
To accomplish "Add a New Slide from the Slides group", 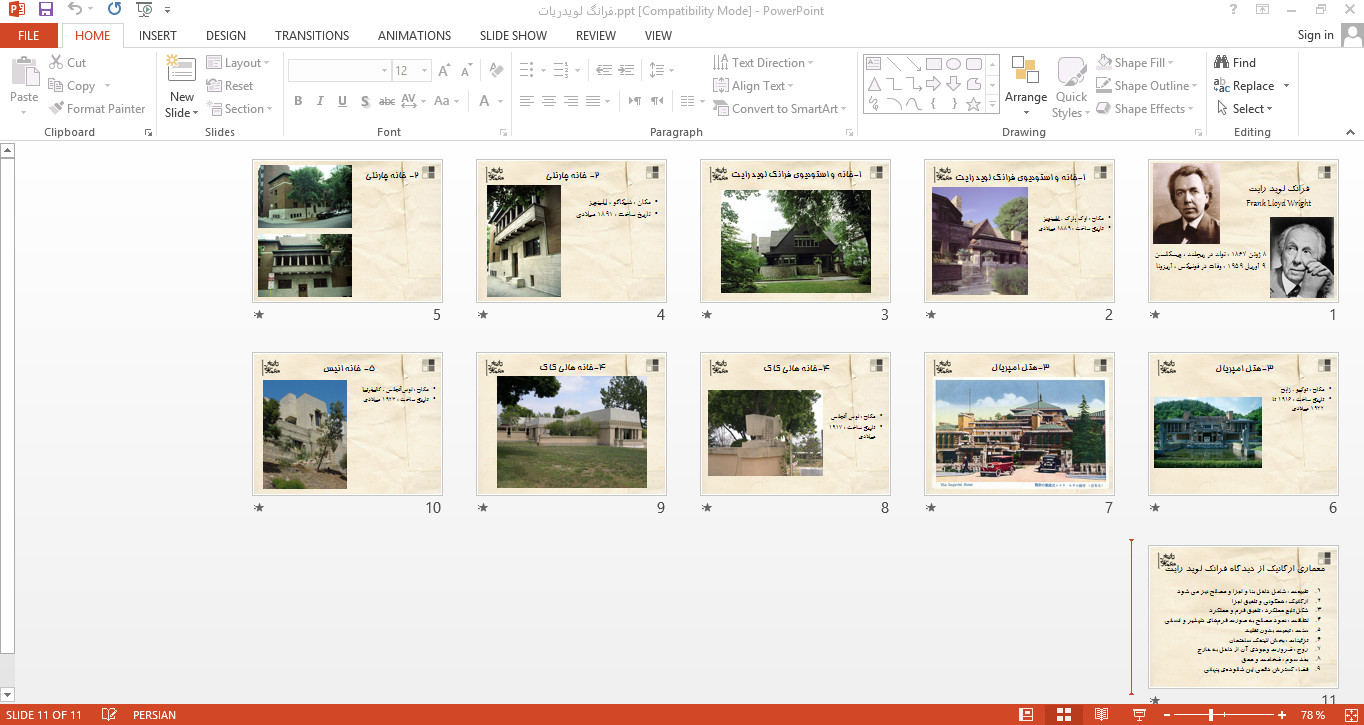I will pos(182,86).
